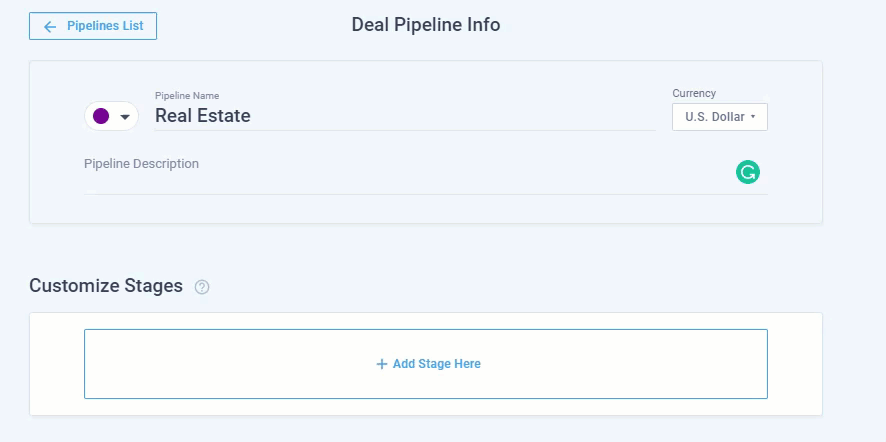The height and width of the screenshot is (442, 886).
Task: Click the help icon beside Customize Stages
Action: [202, 287]
